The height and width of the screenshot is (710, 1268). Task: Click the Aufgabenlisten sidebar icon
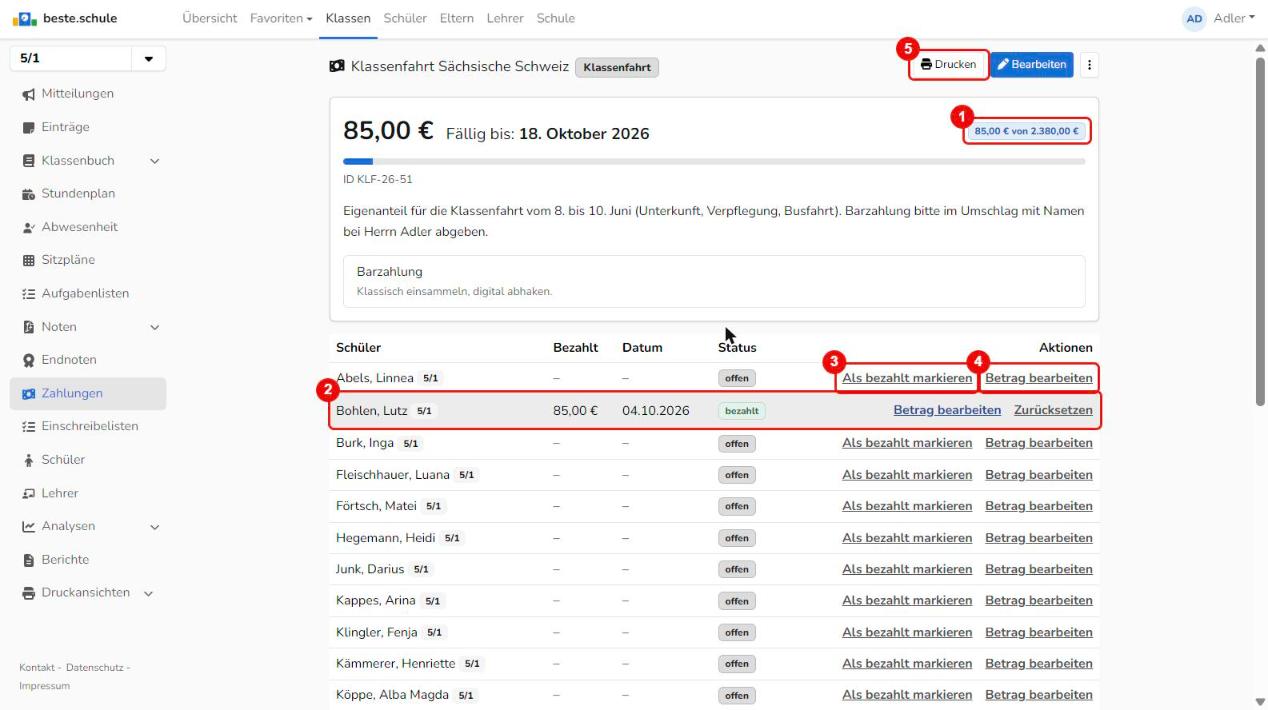tap(27, 294)
